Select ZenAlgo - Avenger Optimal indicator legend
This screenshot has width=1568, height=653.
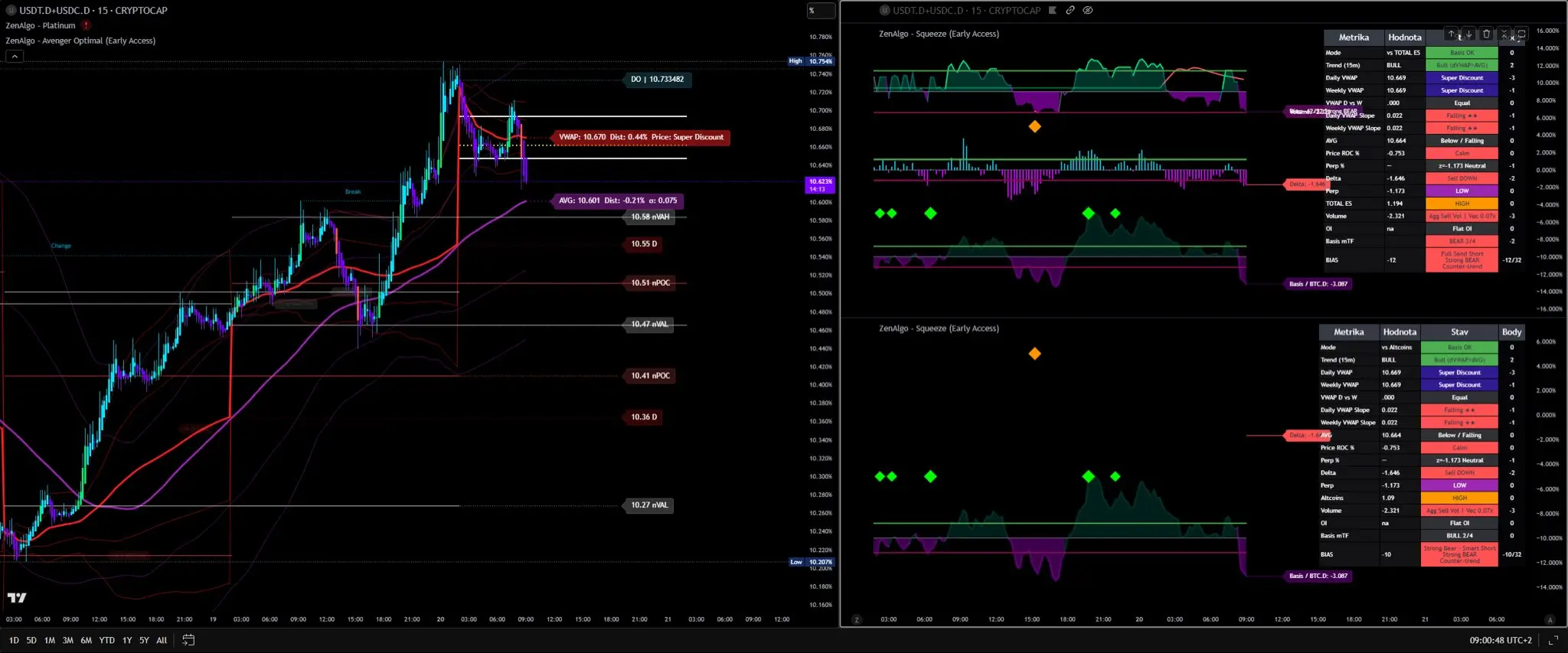(x=80, y=41)
